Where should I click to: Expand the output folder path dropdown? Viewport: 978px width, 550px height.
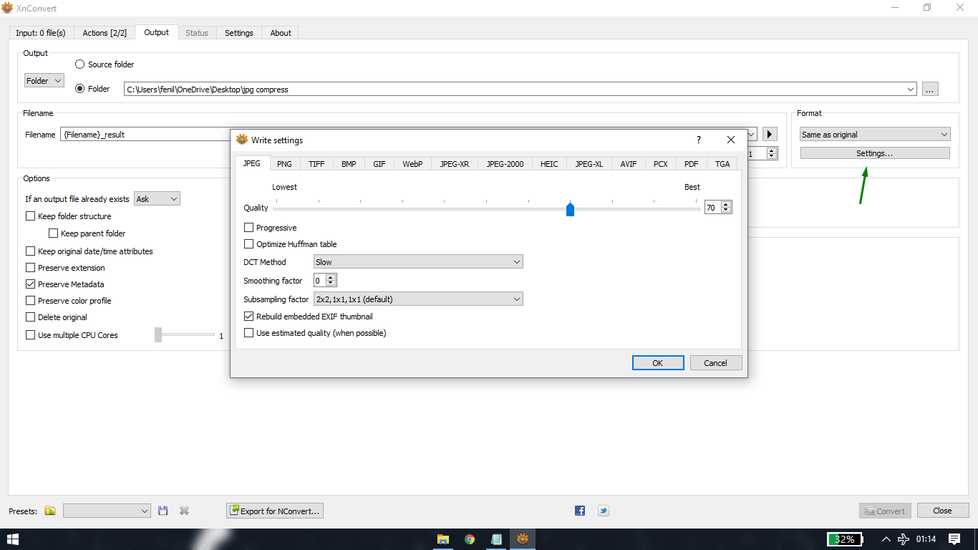910,89
